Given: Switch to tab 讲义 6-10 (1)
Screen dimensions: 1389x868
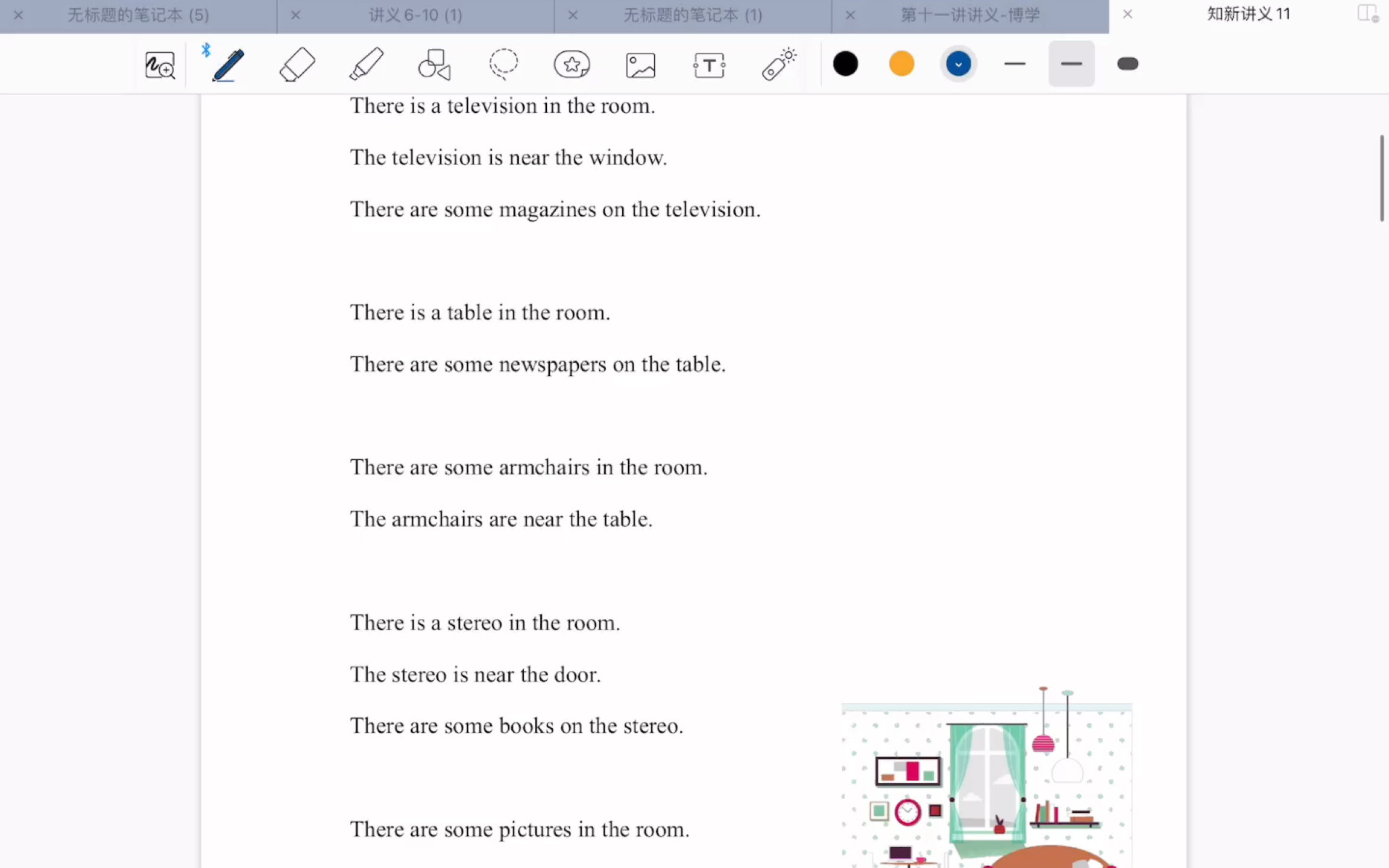Looking at the screenshot, I should click(x=415, y=15).
